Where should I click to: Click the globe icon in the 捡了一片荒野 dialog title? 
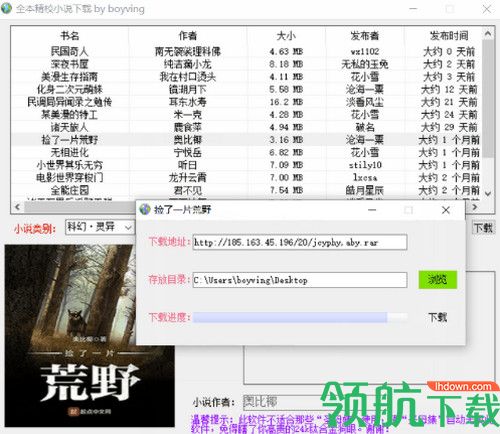tap(145, 209)
